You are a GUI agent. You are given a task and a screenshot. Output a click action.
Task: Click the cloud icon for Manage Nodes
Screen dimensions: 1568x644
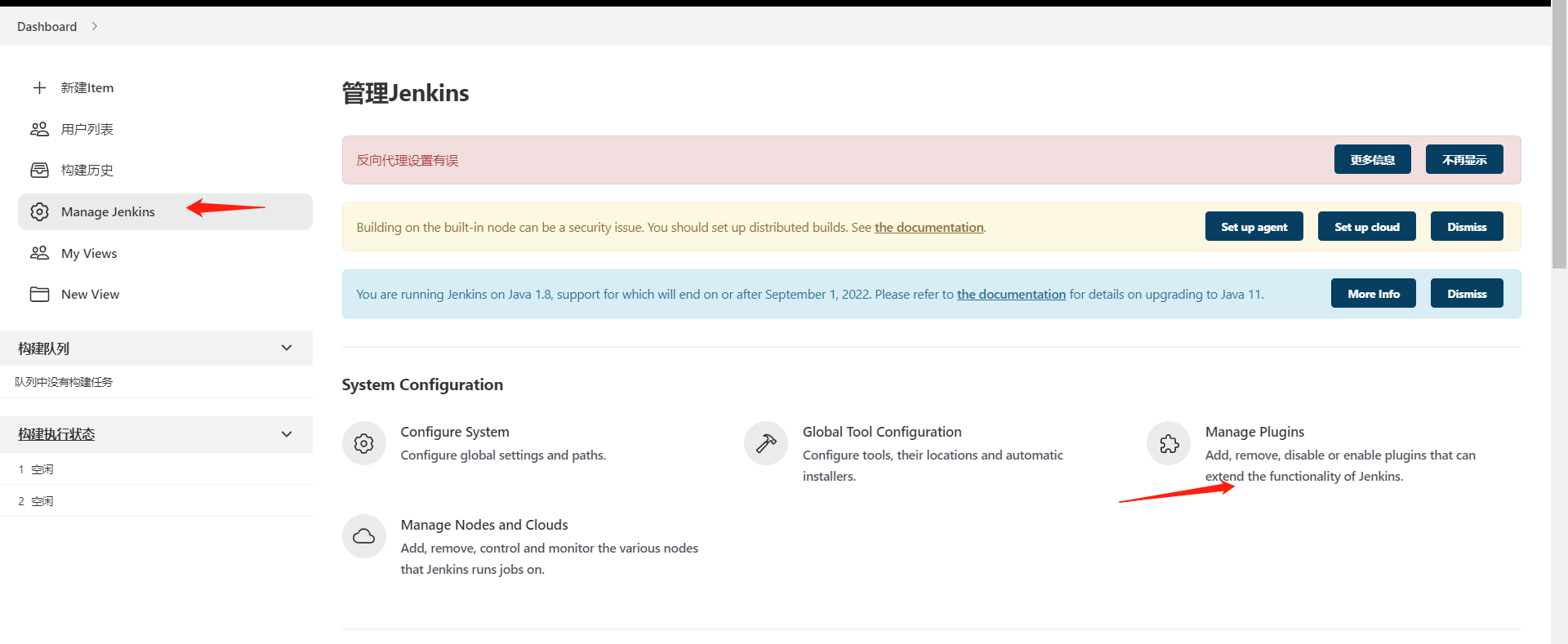364,536
